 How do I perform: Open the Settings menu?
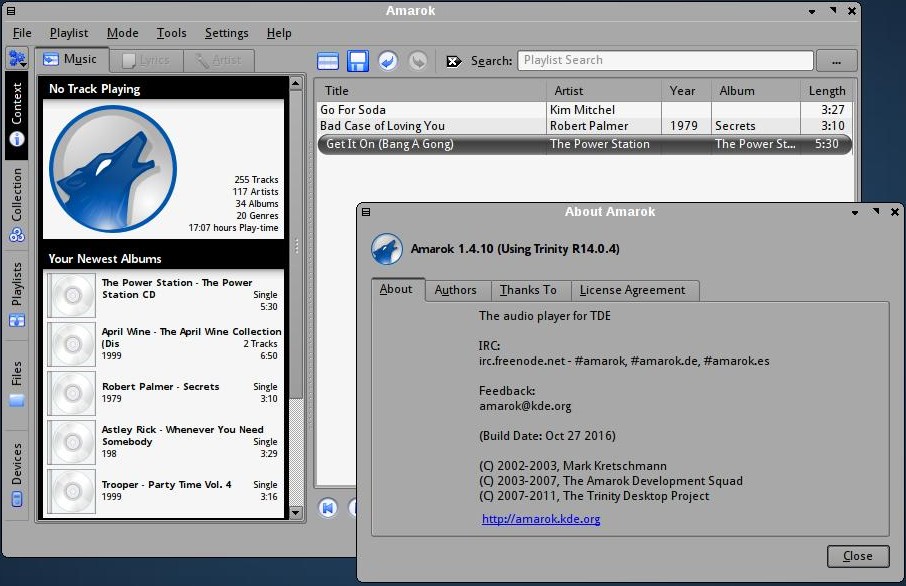(226, 33)
